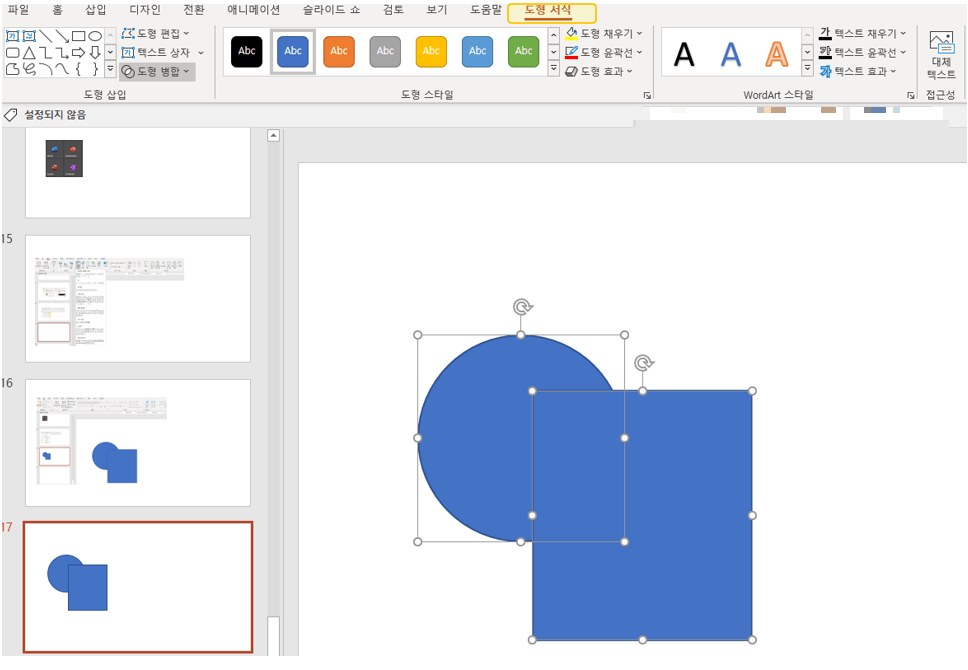The image size is (968, 670).
Task: Switch to the 애니메이션 tab
Action: tap(254, 10)
